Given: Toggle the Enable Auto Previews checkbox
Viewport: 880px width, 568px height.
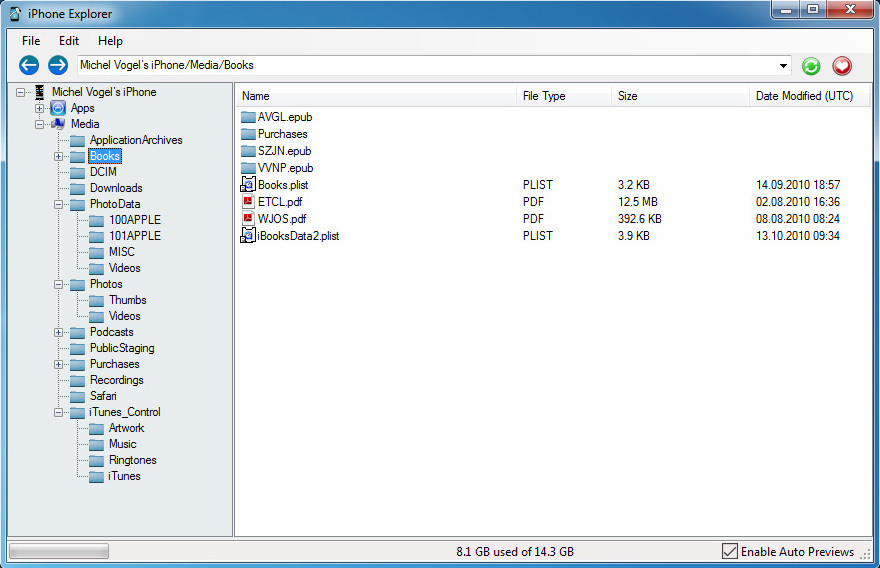Looking at the screenshot, I should (x=730, y=551).
